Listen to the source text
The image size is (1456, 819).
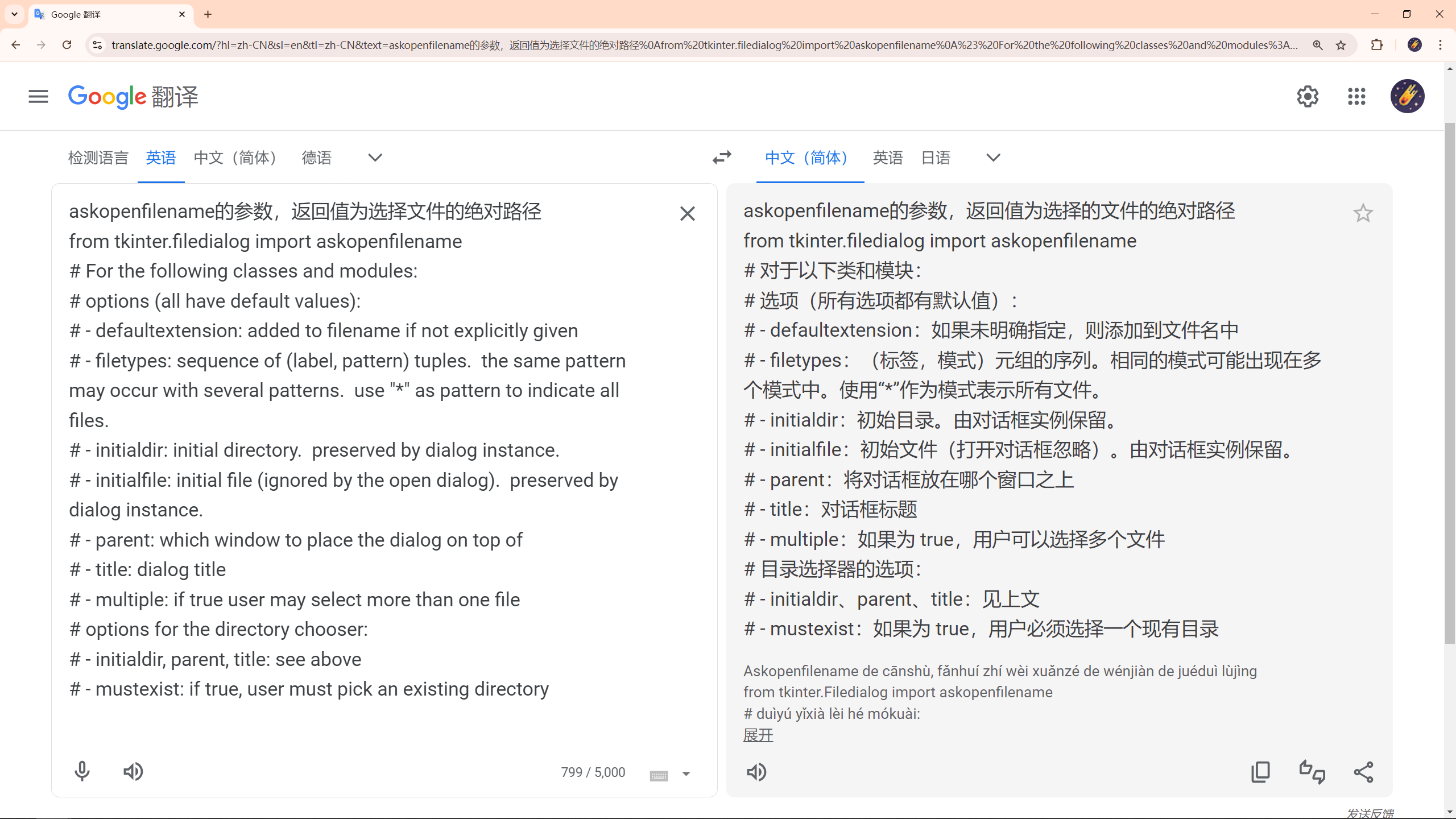point(133,772)
